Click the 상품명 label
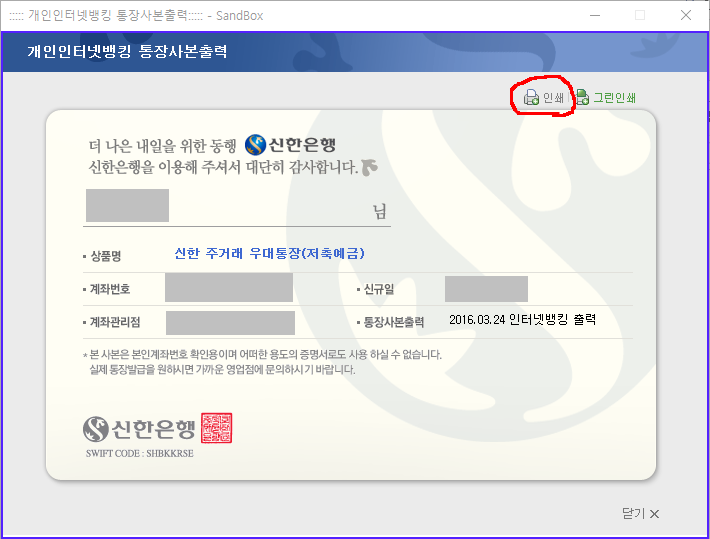Screen dimensions: 710x539 [x=106, y=256]
